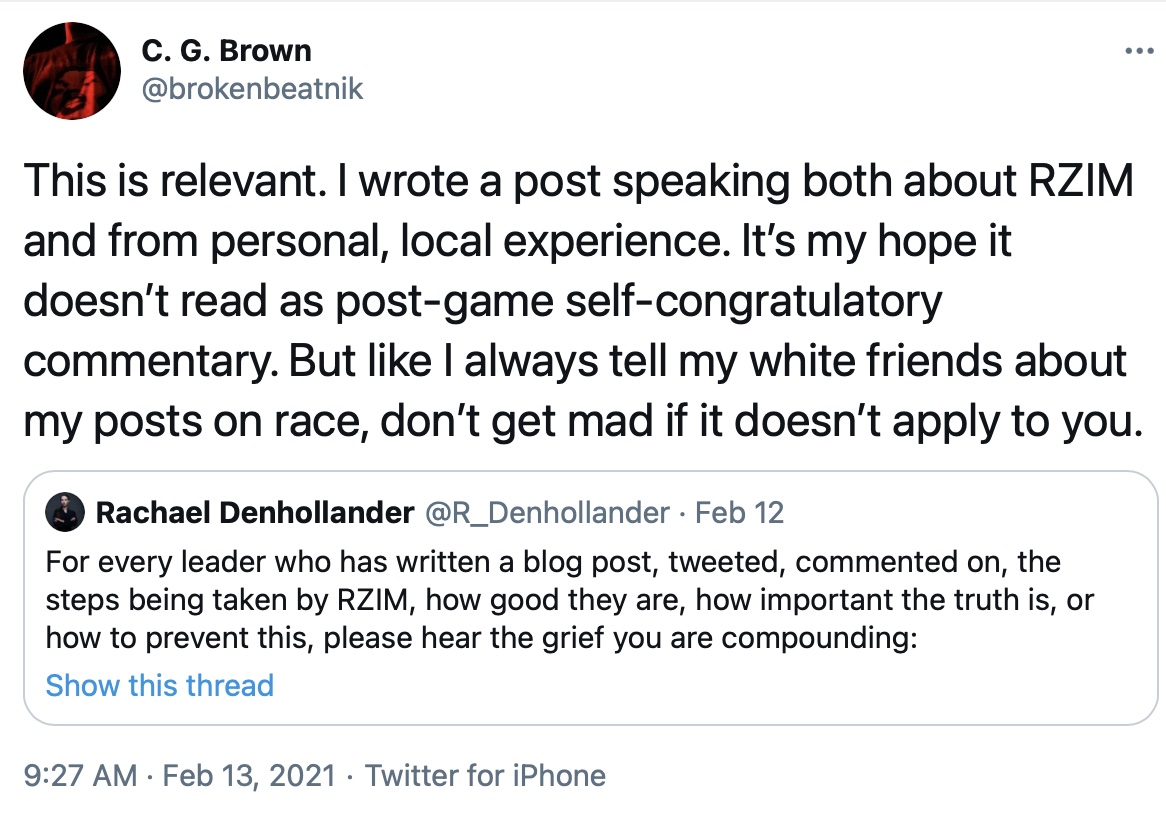The image size is (1166, 818).
Task: Expand the thread via Show this thread
Action: pos(159,685)
